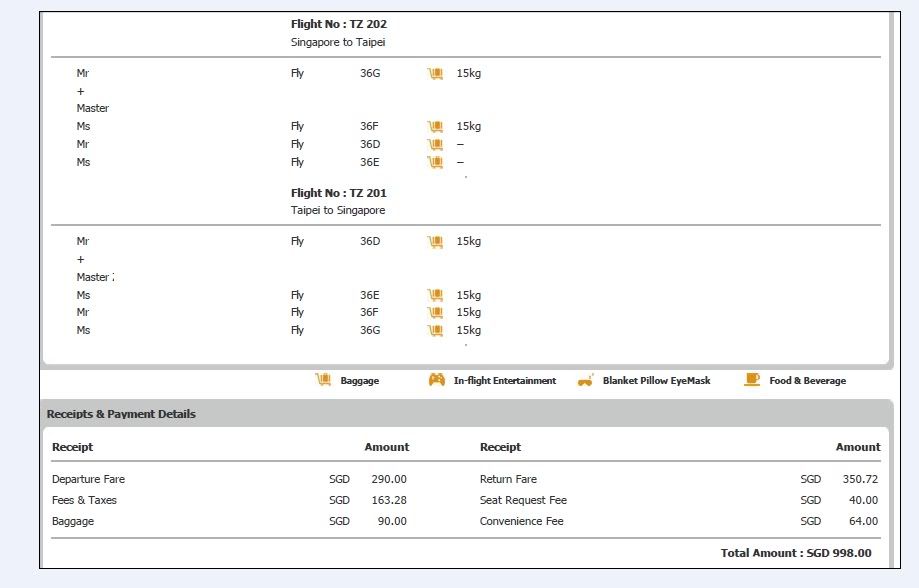This screenshot has width=919, height=588.
Task: Click the Baggage legend trolley icon
Action: [323, 380]
